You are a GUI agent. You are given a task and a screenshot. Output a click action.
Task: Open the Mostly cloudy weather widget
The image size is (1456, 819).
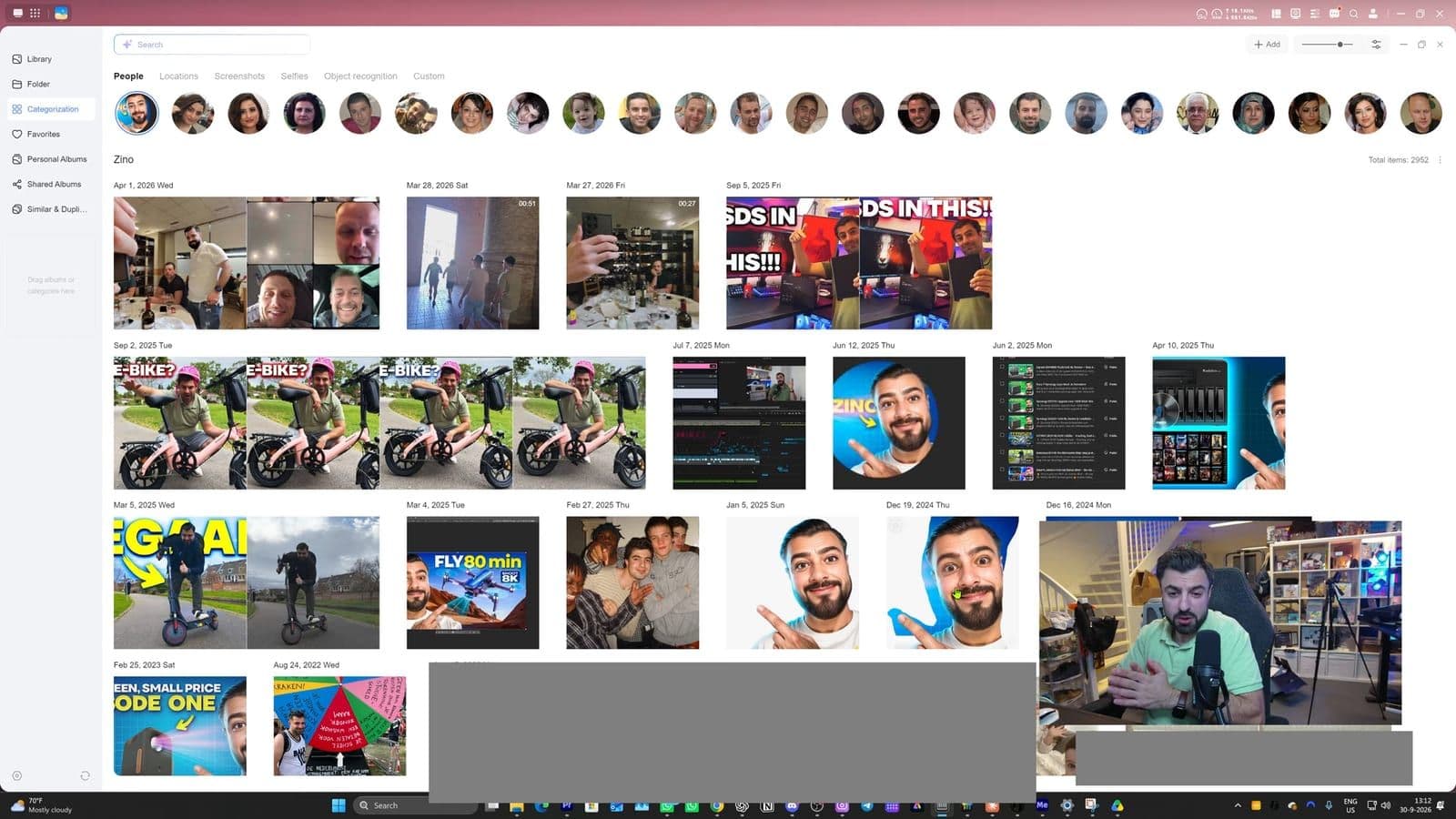point(42,805)
